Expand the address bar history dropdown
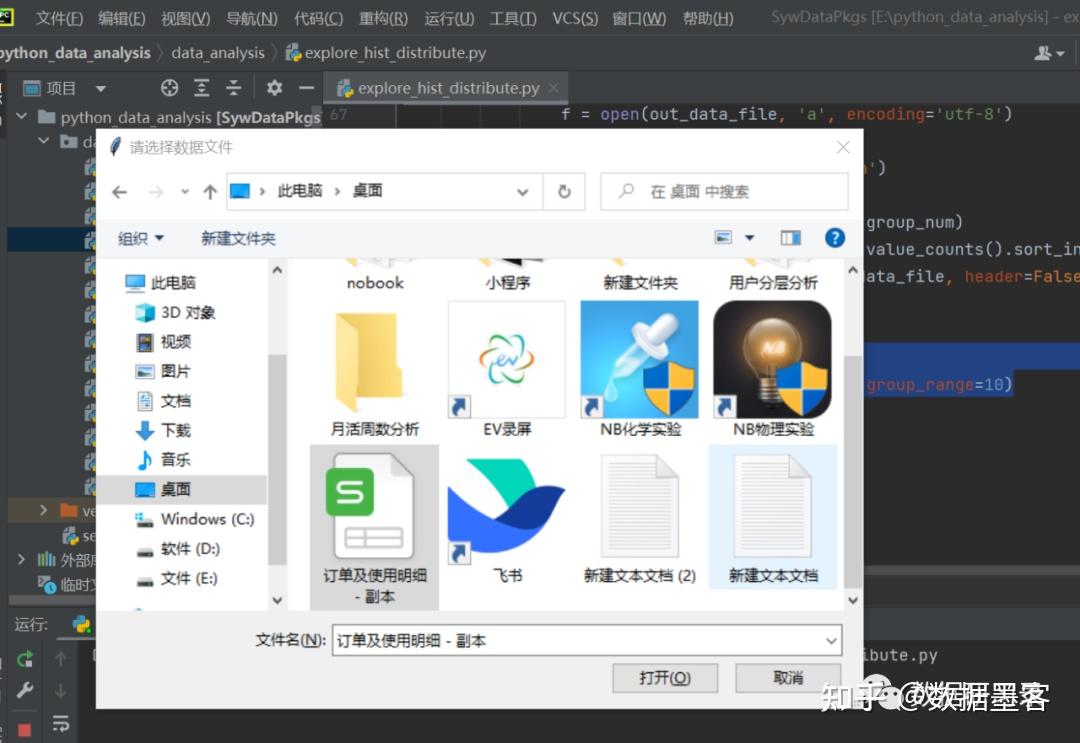1080x743 pixels. click(523, 192)
